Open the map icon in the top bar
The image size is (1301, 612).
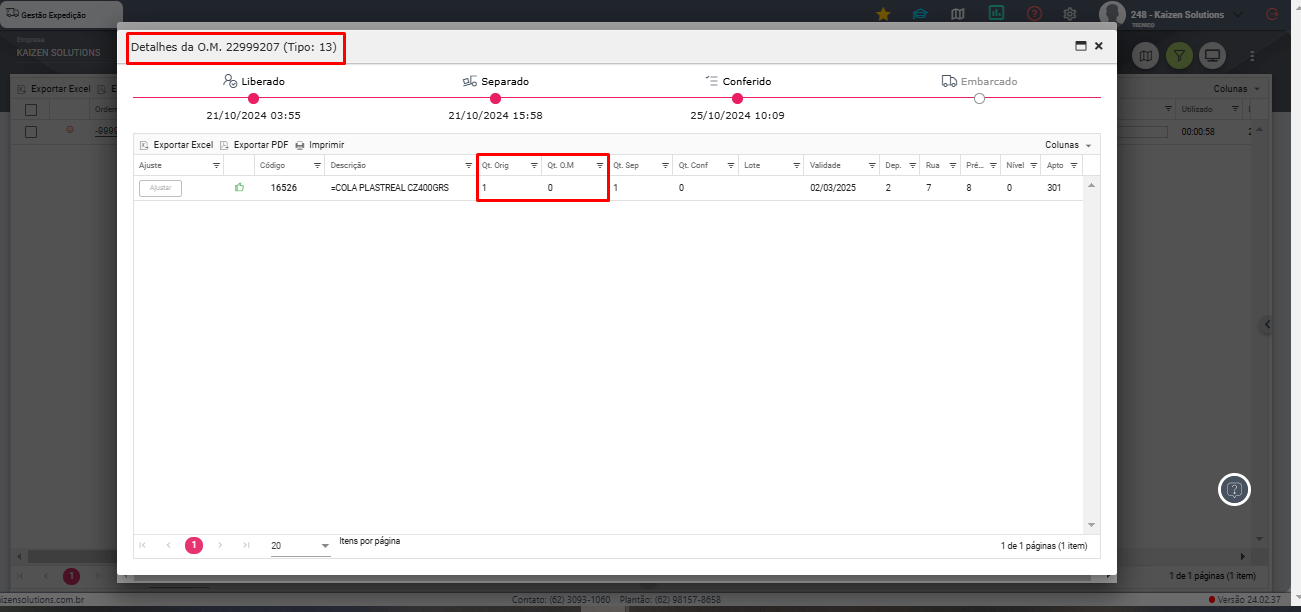click(958, 14)
